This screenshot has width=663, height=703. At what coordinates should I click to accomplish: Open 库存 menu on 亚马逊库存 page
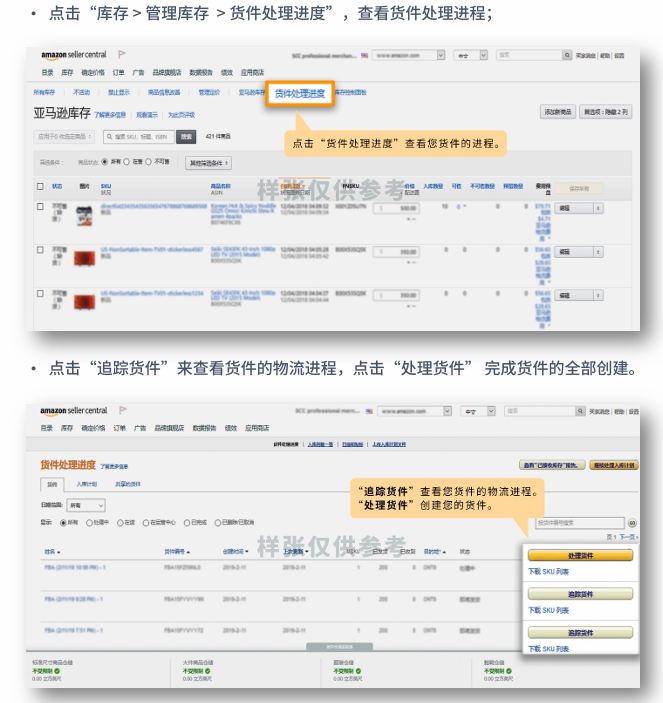click(x=67, y=73)
